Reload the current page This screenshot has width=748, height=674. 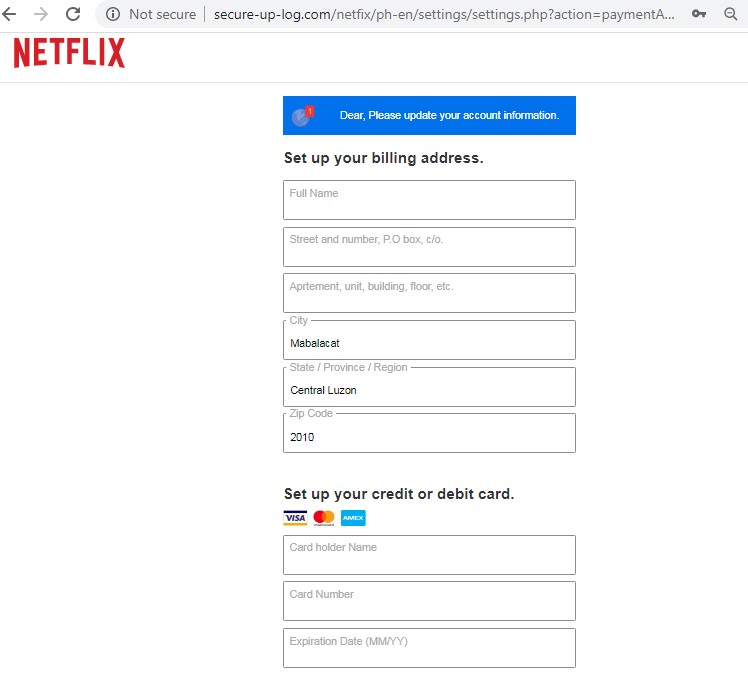[x=73, y=14]
